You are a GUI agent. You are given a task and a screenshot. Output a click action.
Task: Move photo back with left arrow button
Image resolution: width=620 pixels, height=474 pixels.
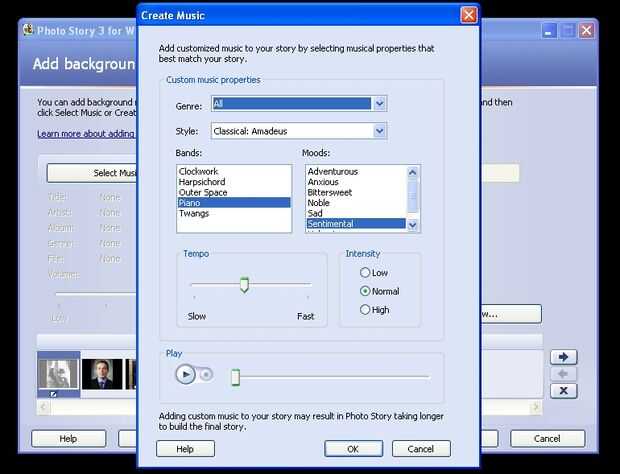563,374
